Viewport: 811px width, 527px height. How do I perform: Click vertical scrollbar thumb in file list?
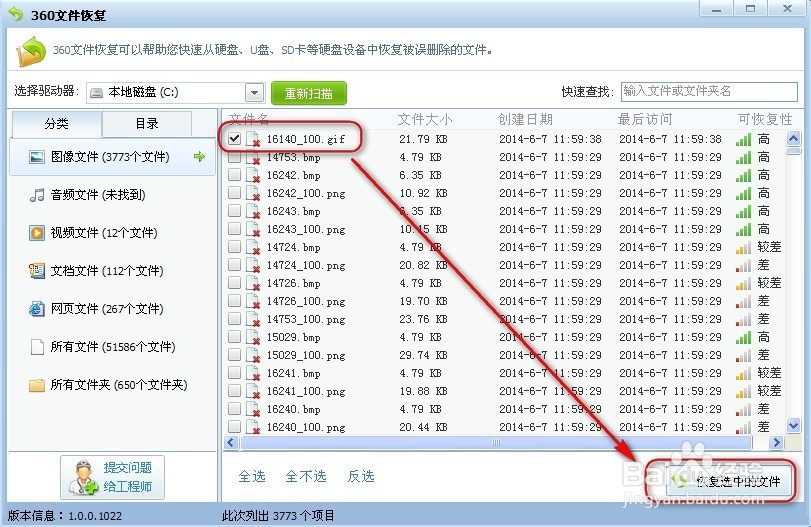click(793, 150)
